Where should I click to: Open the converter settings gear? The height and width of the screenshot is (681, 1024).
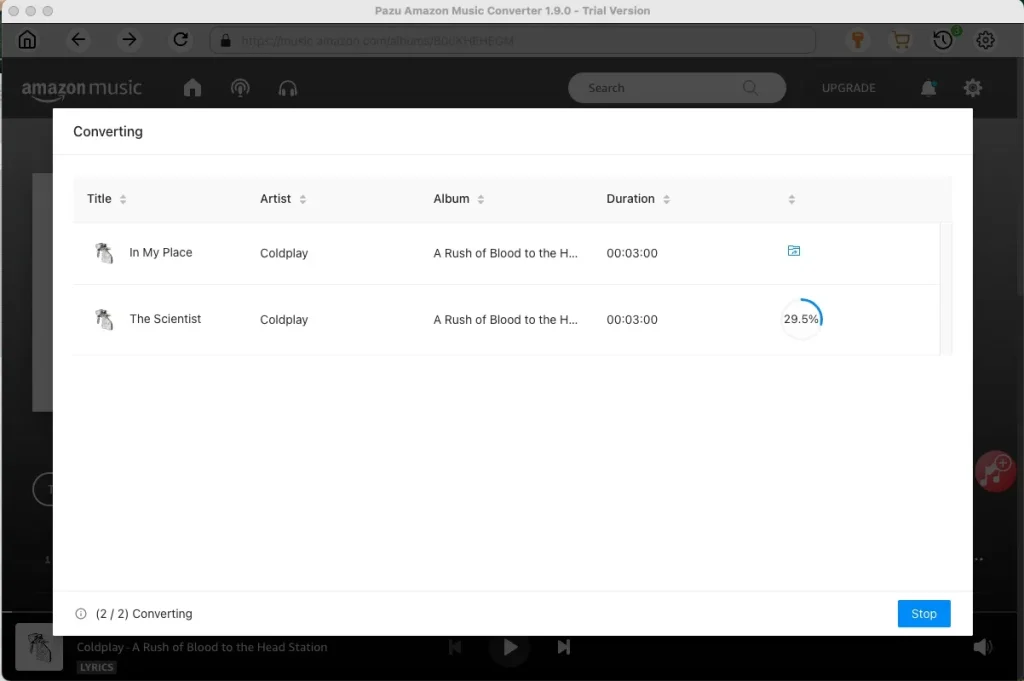(x=985, y=40)
